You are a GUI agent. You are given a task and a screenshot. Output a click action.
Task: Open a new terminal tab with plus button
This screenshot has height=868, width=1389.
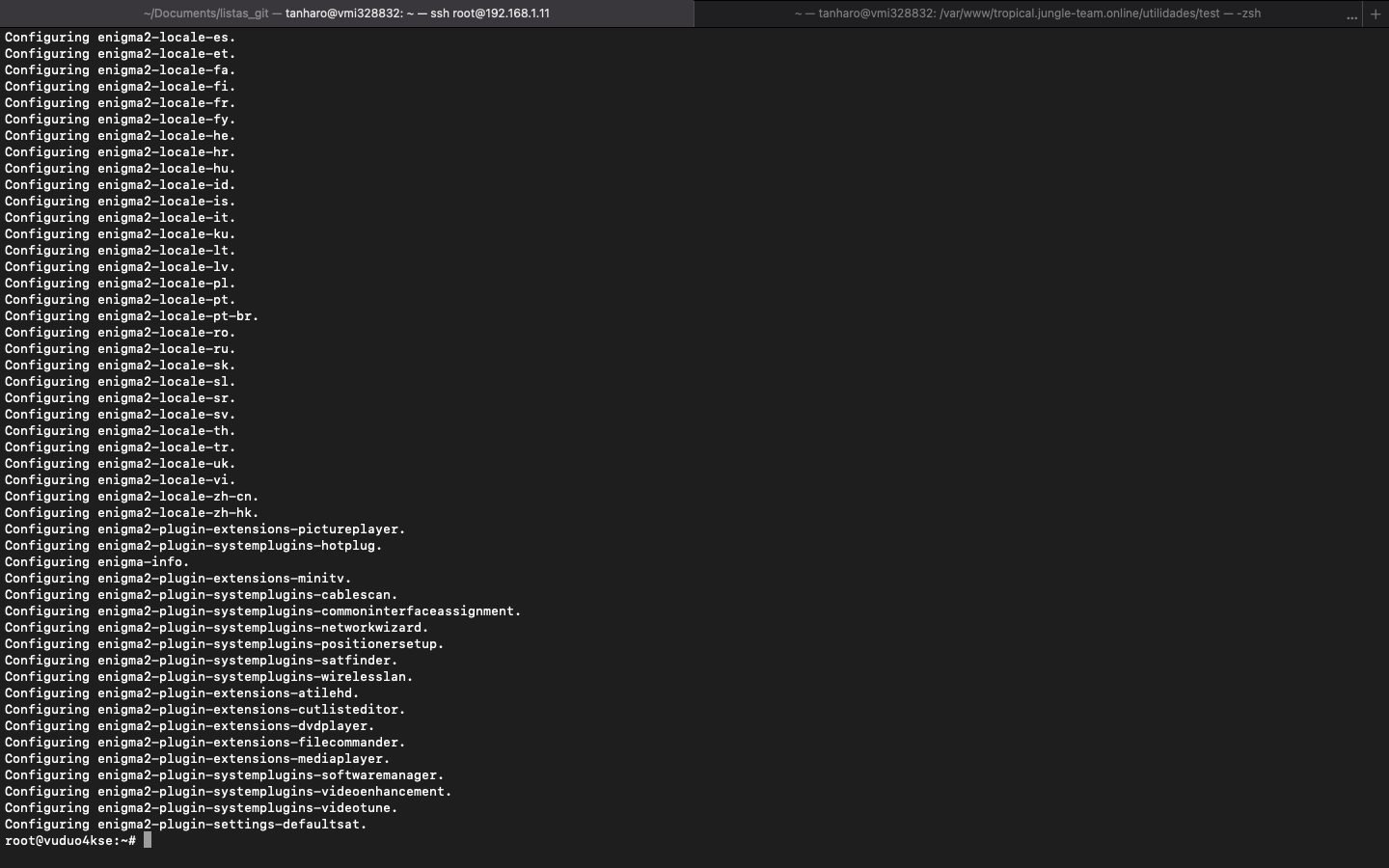point(1375,14)
